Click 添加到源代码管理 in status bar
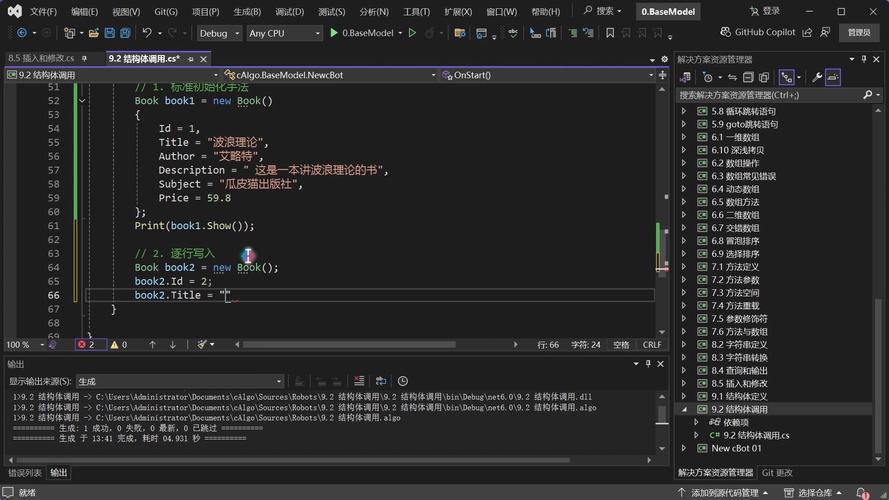 click(x=723, y=493)
